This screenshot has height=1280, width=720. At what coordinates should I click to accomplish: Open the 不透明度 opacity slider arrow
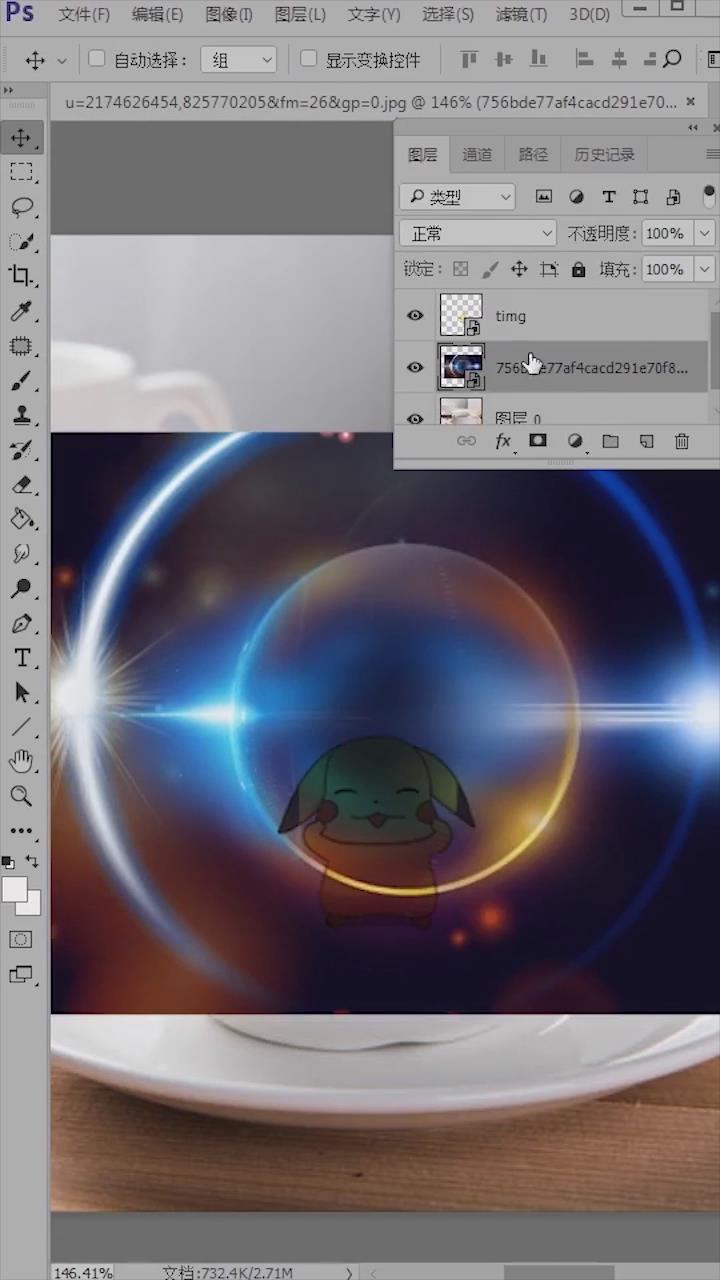[705, 233]
